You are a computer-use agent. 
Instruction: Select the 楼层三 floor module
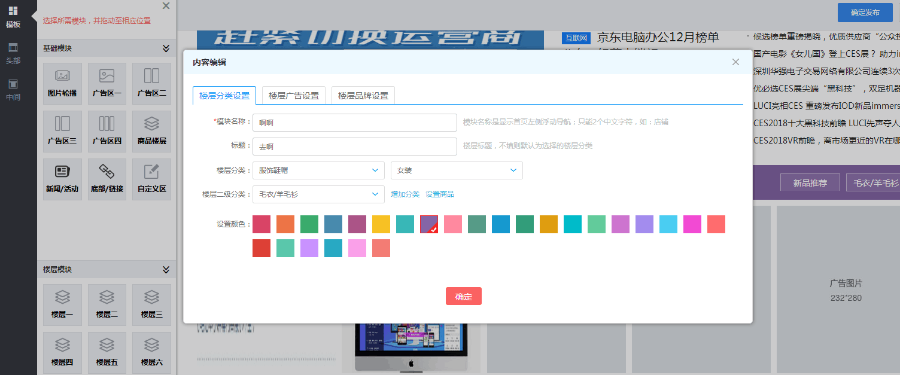(x=152, y=305)
